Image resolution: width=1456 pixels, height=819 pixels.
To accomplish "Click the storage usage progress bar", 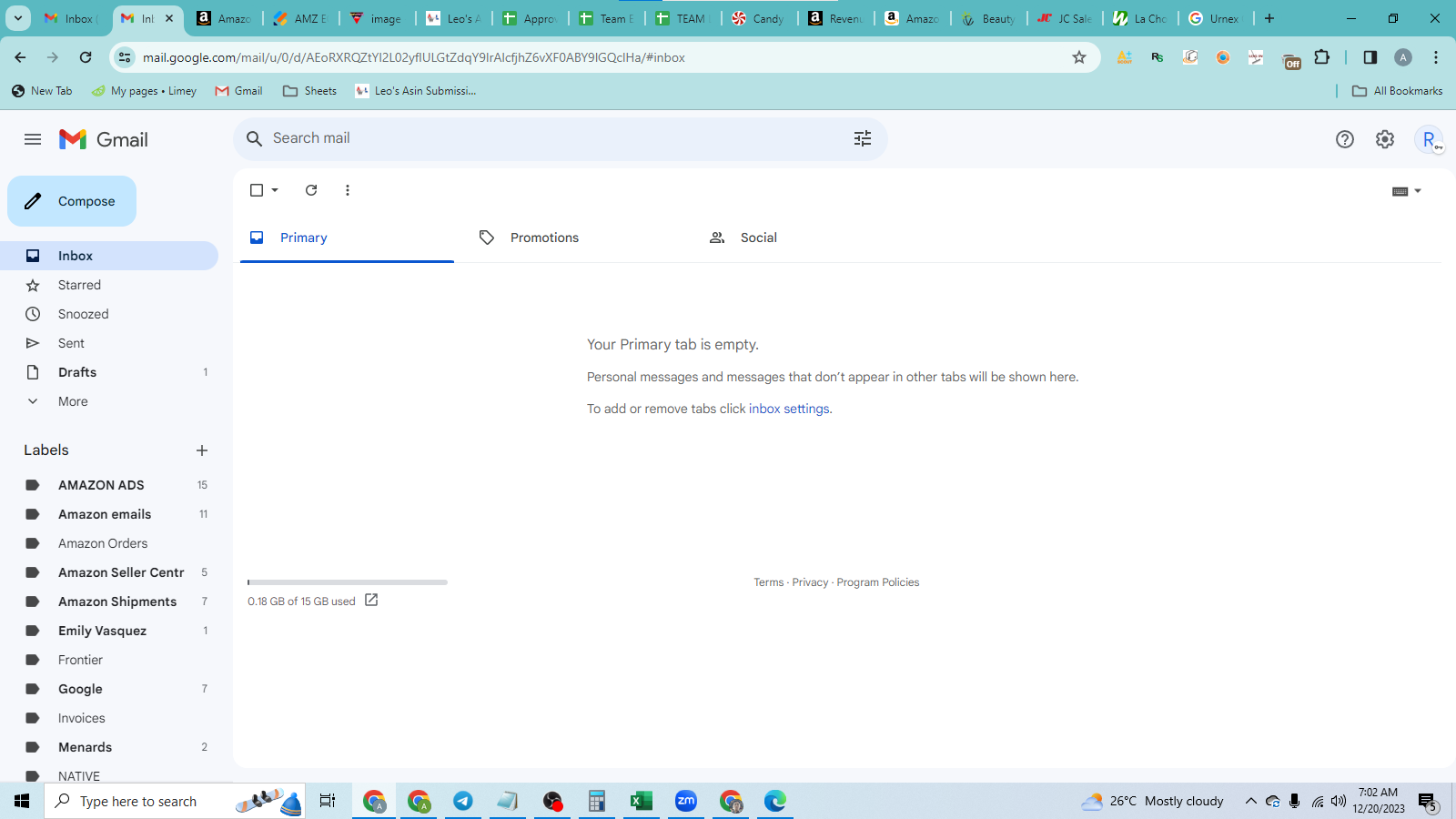I will click(348, 582).
